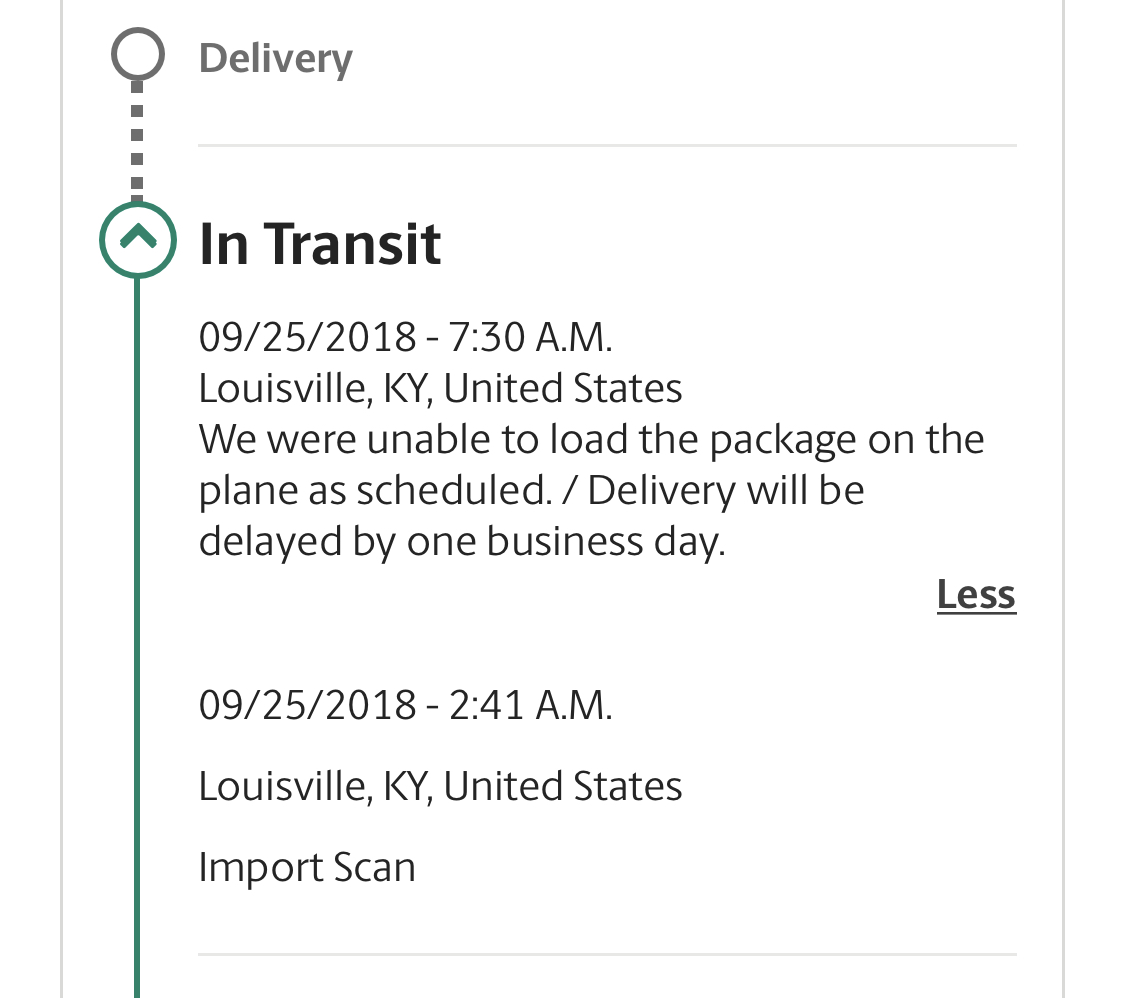Click the divider line below Import Scan
The height and width of the screenshot is (998, 1125).
(607, 954)
